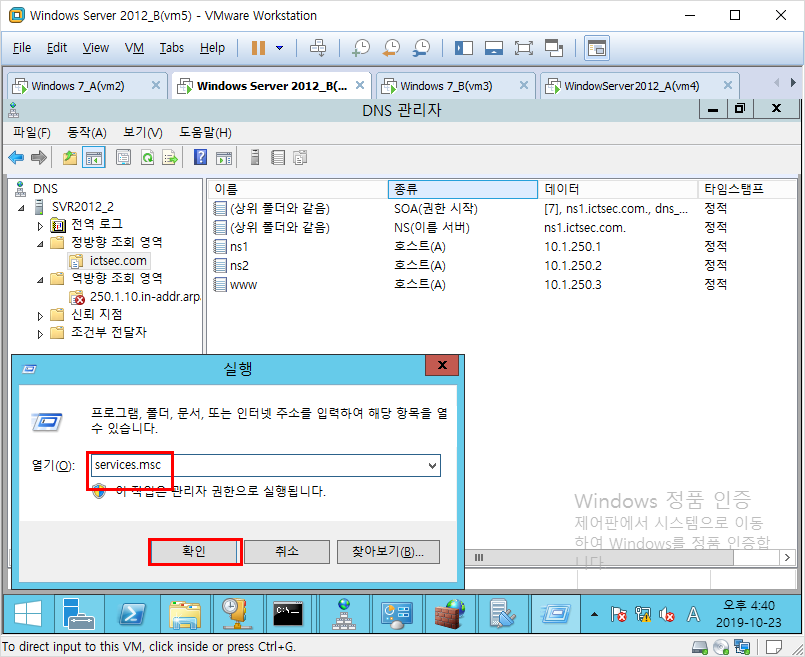Viewport: 805px width, 657px height.
Task: Click the VMware full screen icon
Action: [x=524, y=48]
